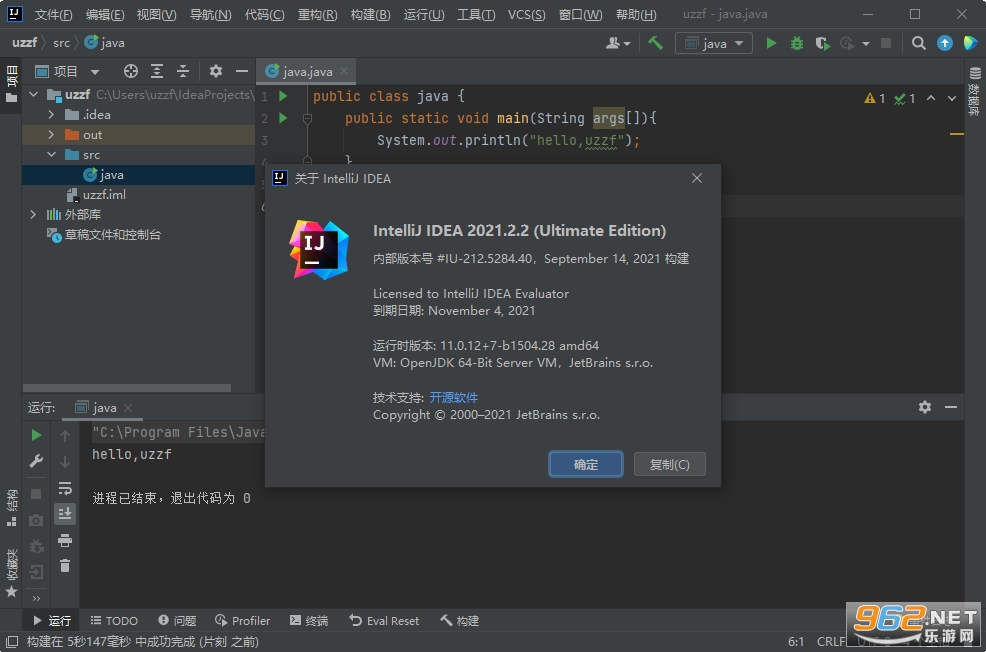Image resolution: width=986 pixels, height=652 pixels.
Task: Click project panel horizontal scrollbar
Action: coord(127,388)
